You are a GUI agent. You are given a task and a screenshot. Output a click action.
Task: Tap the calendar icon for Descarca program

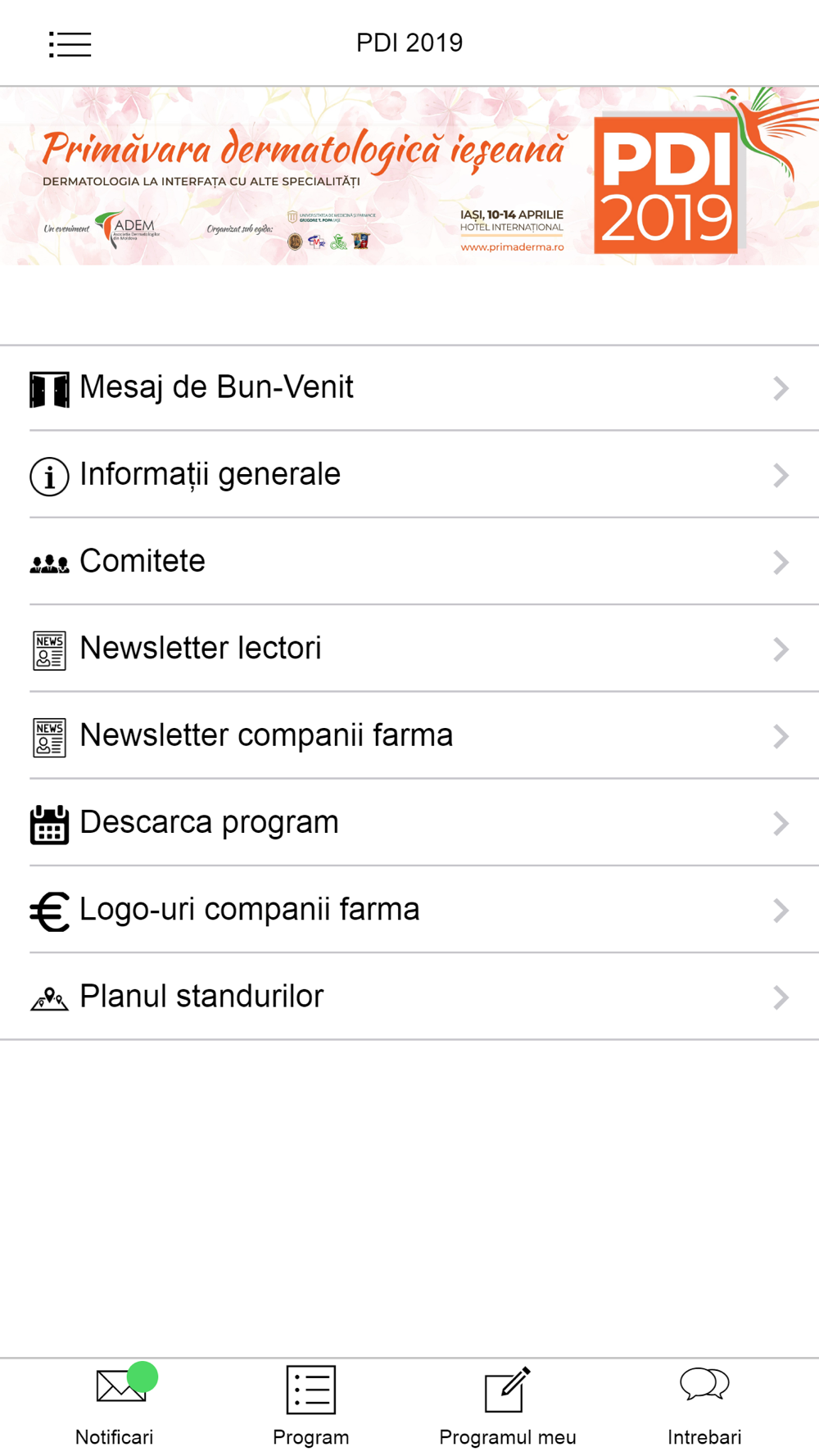pos(49,825)
